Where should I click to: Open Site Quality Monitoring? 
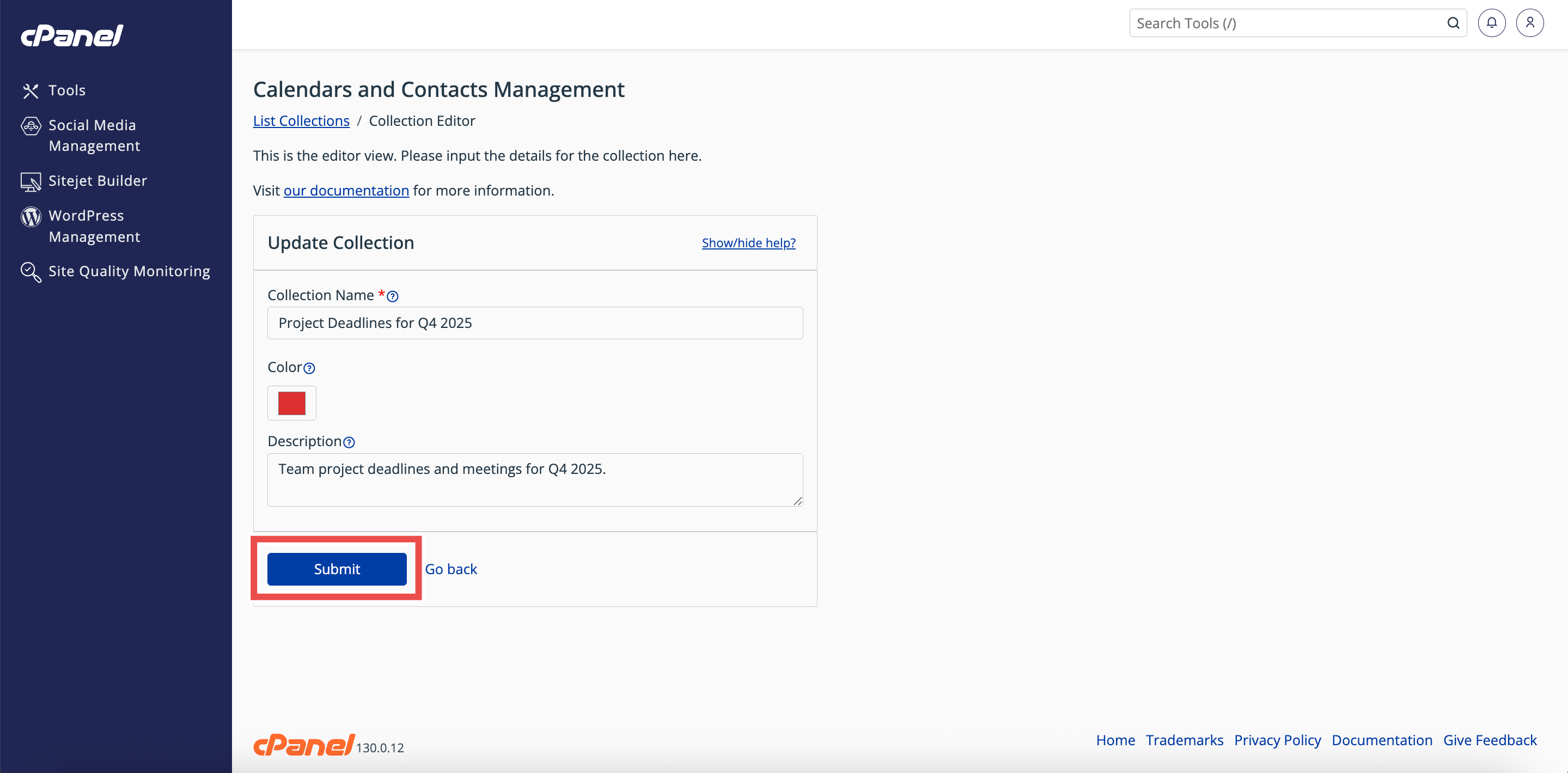click(x=129, y=271)
